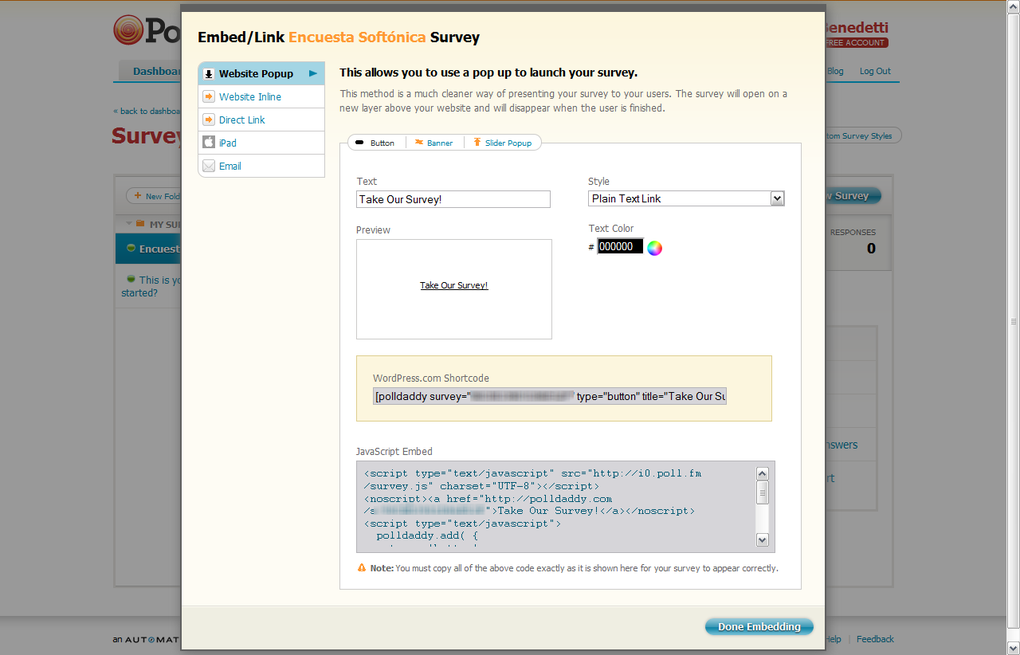Choose the Slider Popup embed type
1020x655 pixels.
coord(508,142)
